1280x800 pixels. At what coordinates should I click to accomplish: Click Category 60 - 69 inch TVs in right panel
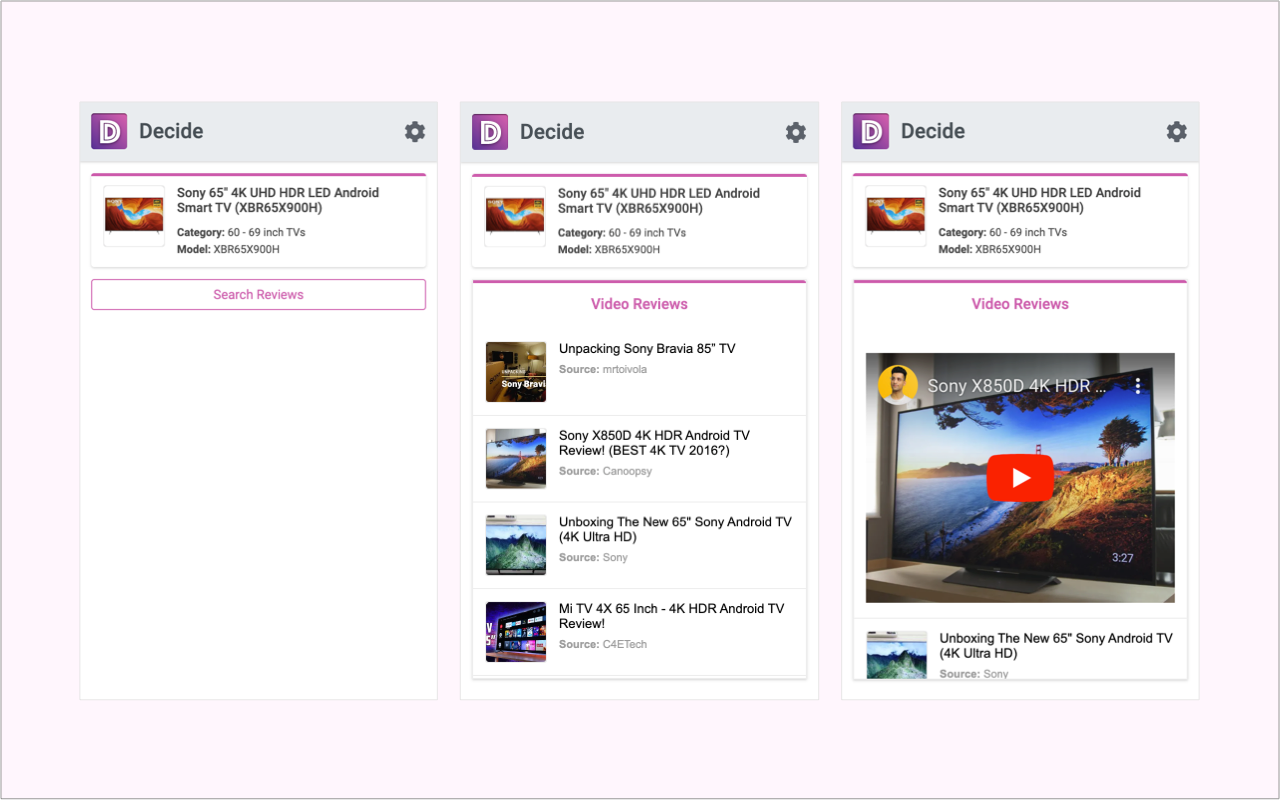1003,233
